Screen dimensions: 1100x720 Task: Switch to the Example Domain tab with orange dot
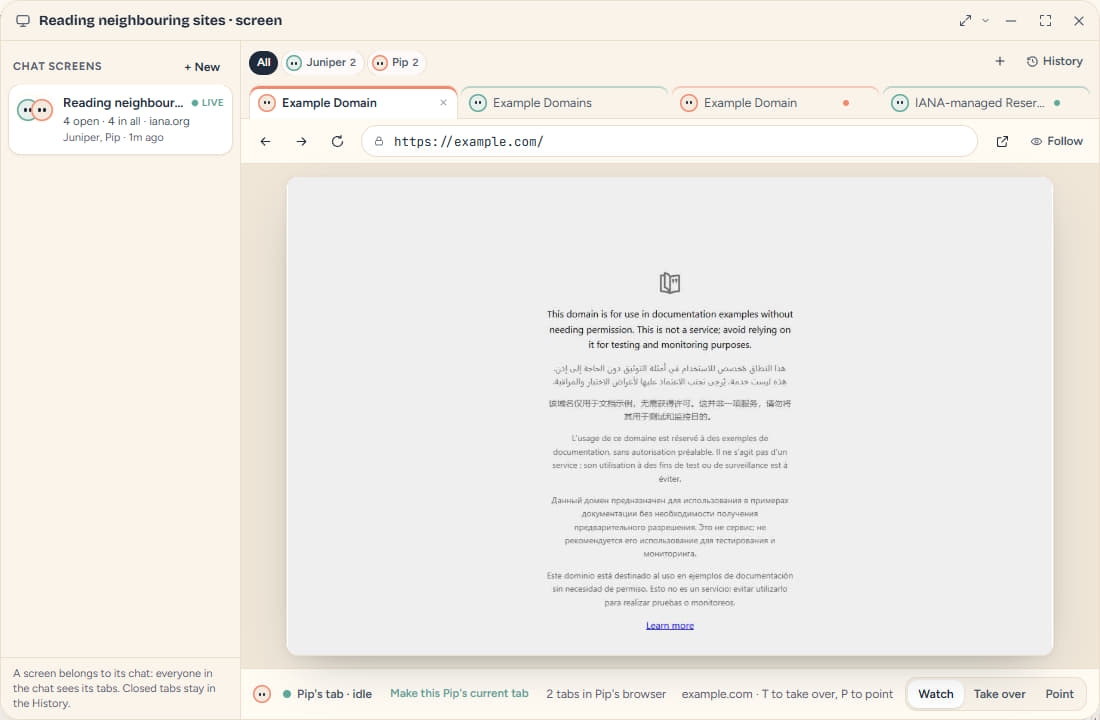click(x=774, y=102)
